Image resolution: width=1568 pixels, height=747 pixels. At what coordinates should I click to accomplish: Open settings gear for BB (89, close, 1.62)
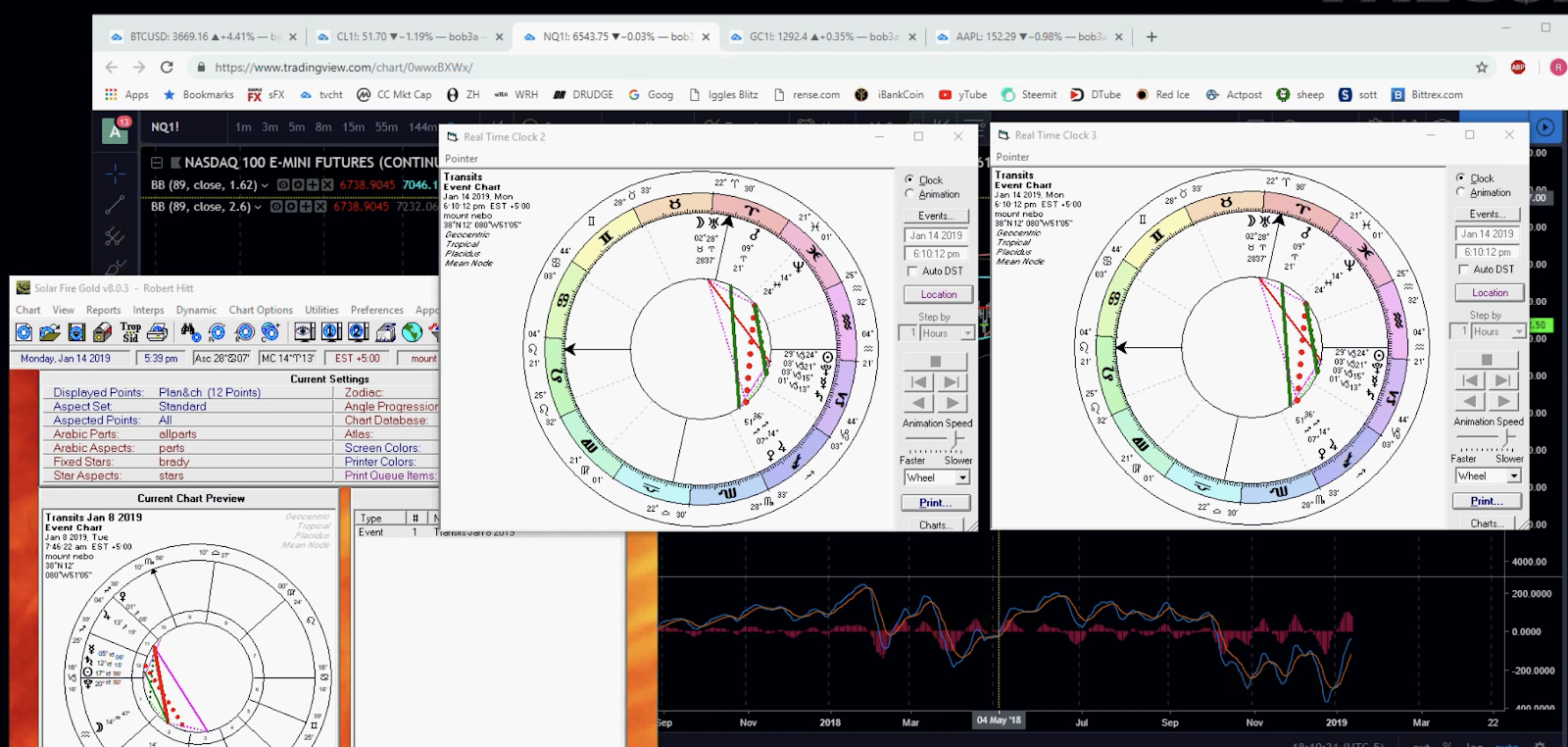pos(298,184)
